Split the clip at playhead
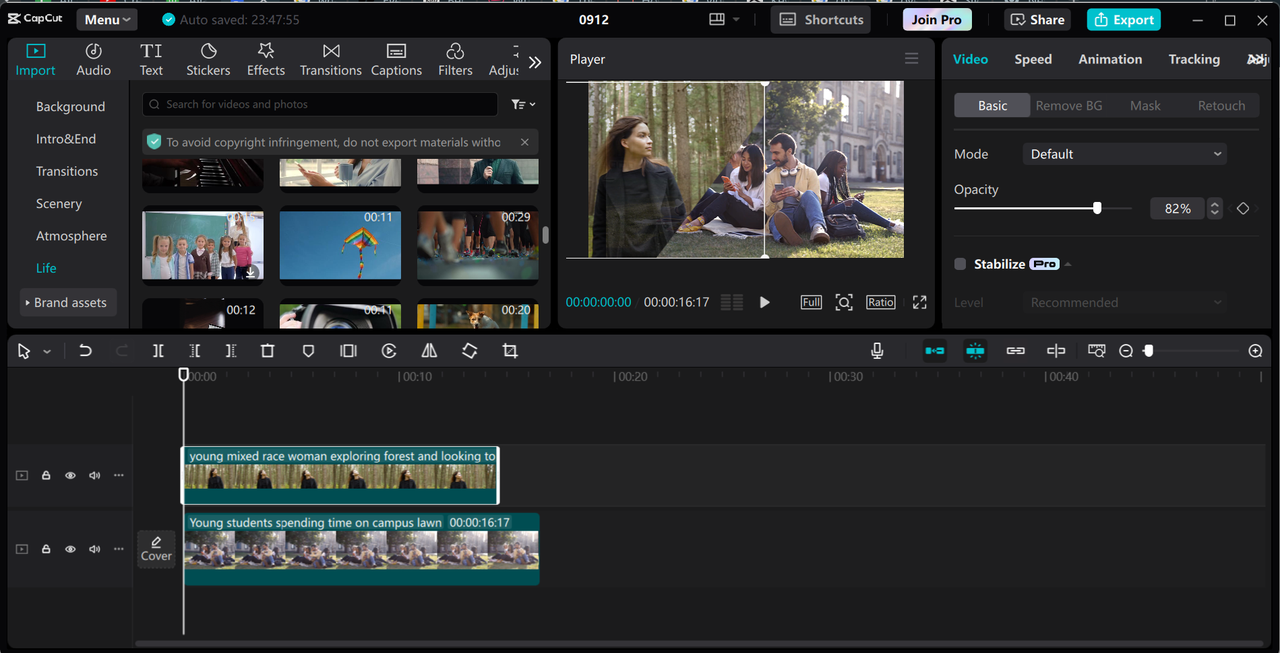The height and width of the screenshot is (653, 1280). click(158, 351)
